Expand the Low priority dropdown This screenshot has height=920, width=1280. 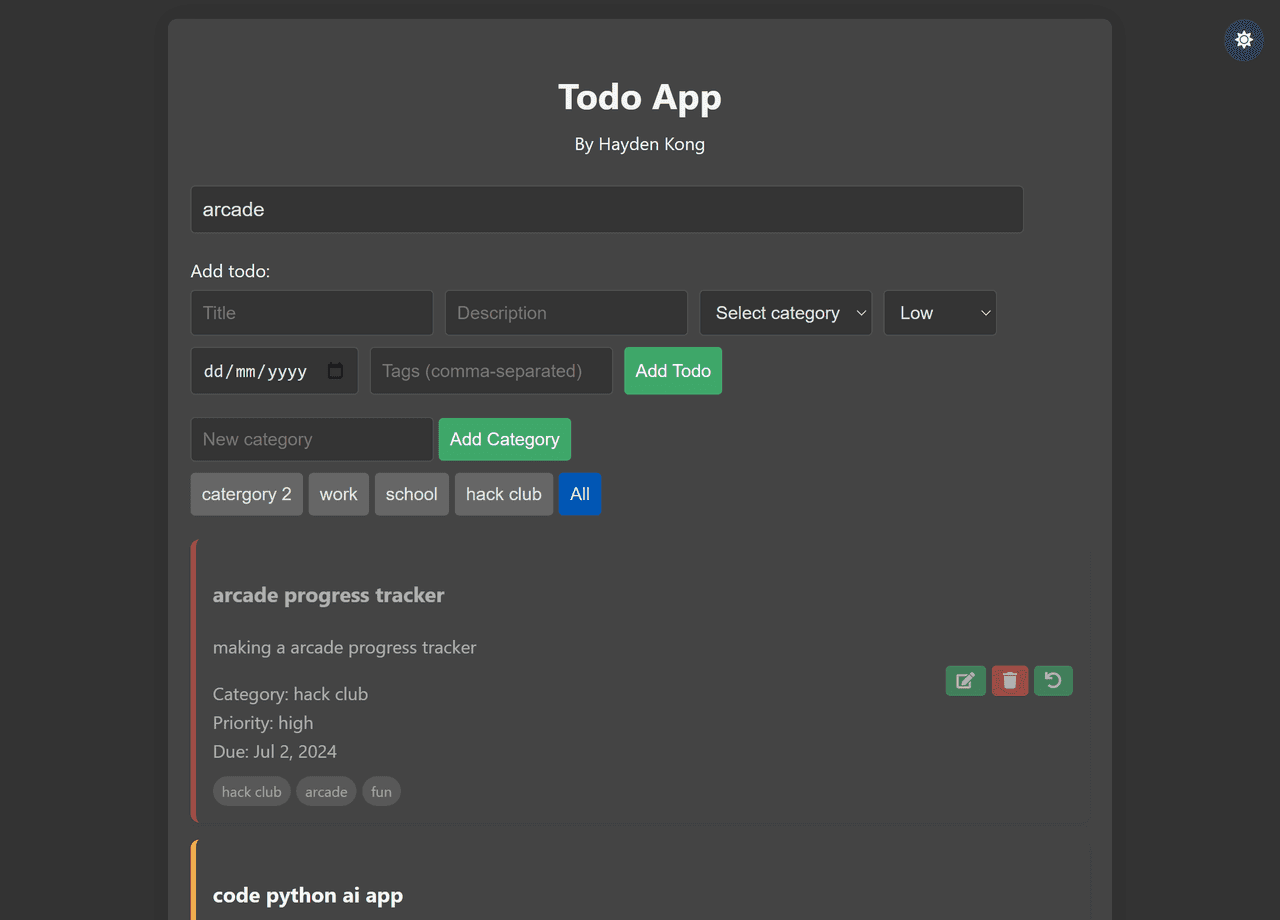[939, 313]
